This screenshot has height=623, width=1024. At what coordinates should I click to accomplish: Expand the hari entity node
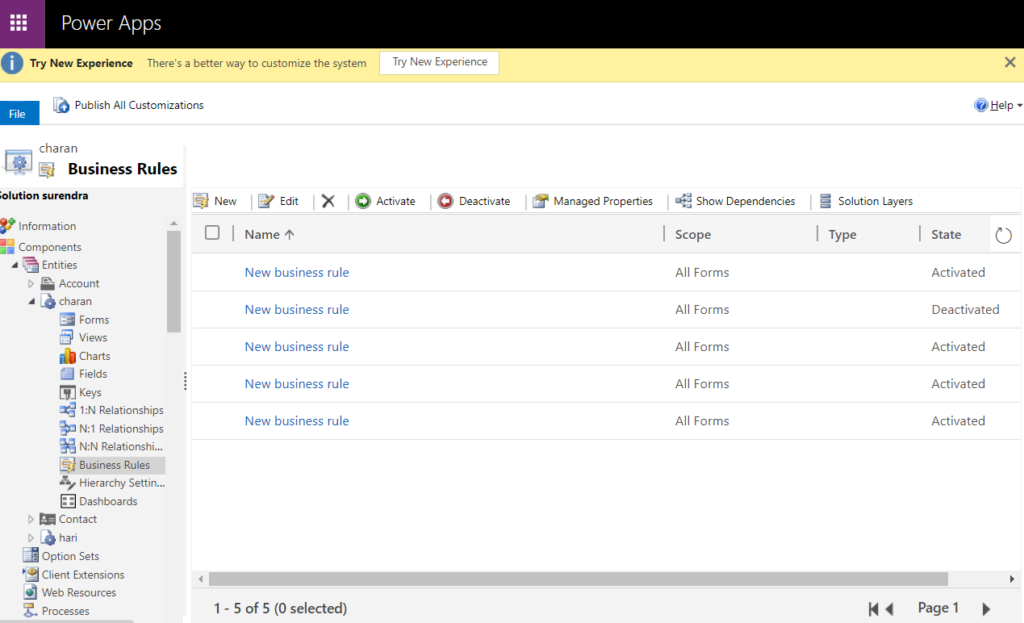pos(31,537)
